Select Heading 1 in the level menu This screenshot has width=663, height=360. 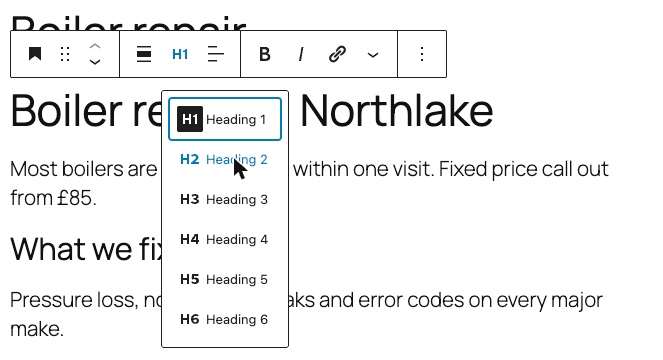225,119
